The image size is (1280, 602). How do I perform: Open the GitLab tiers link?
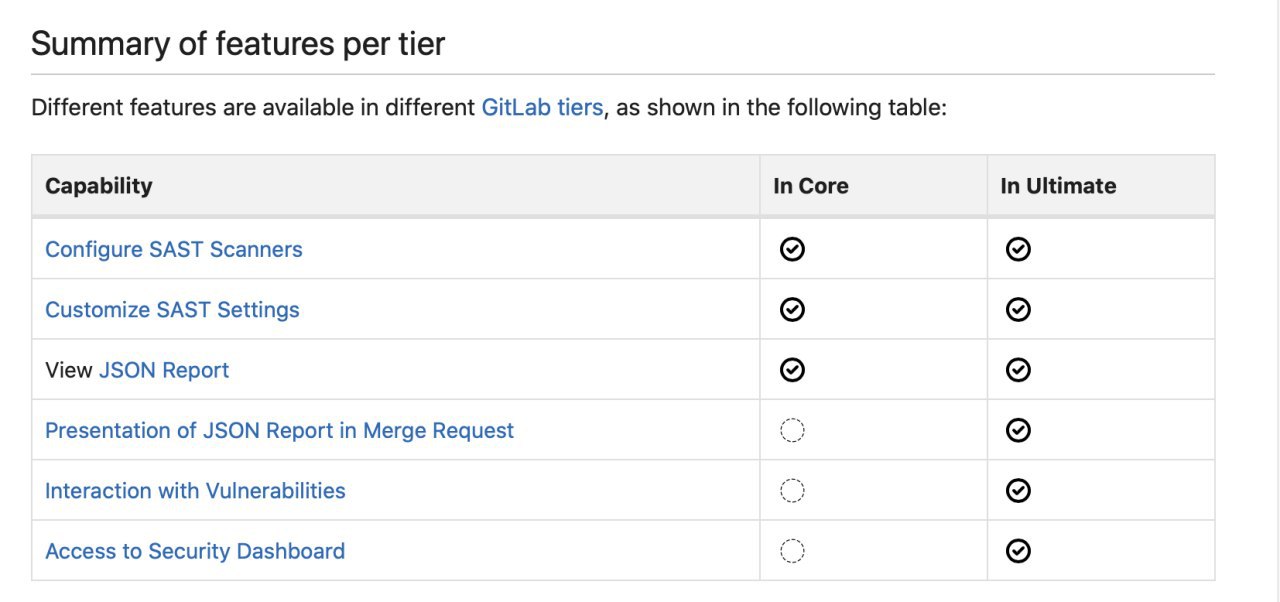pos(542,107)
